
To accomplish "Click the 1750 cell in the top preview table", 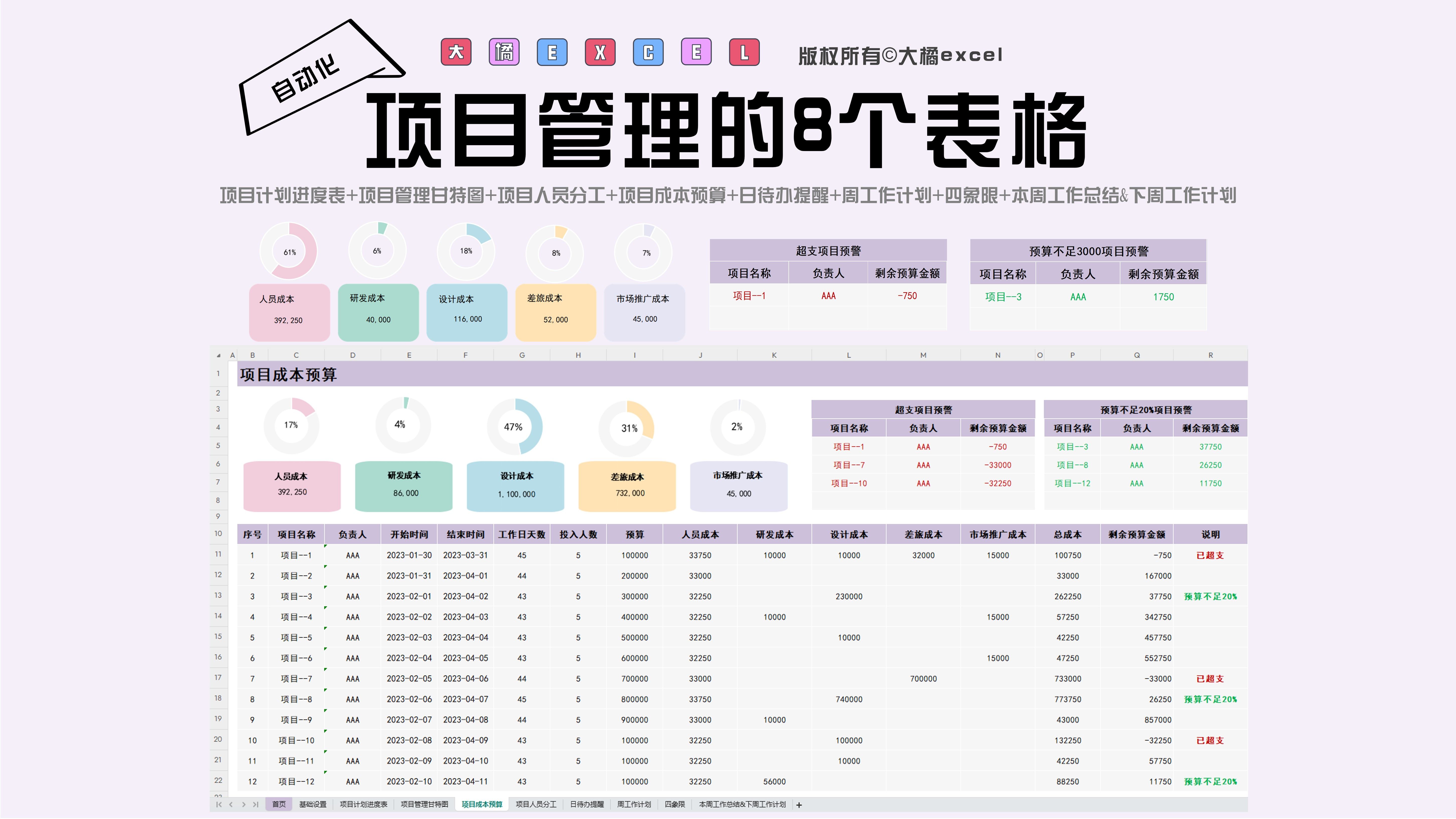I will [1163, 297].
